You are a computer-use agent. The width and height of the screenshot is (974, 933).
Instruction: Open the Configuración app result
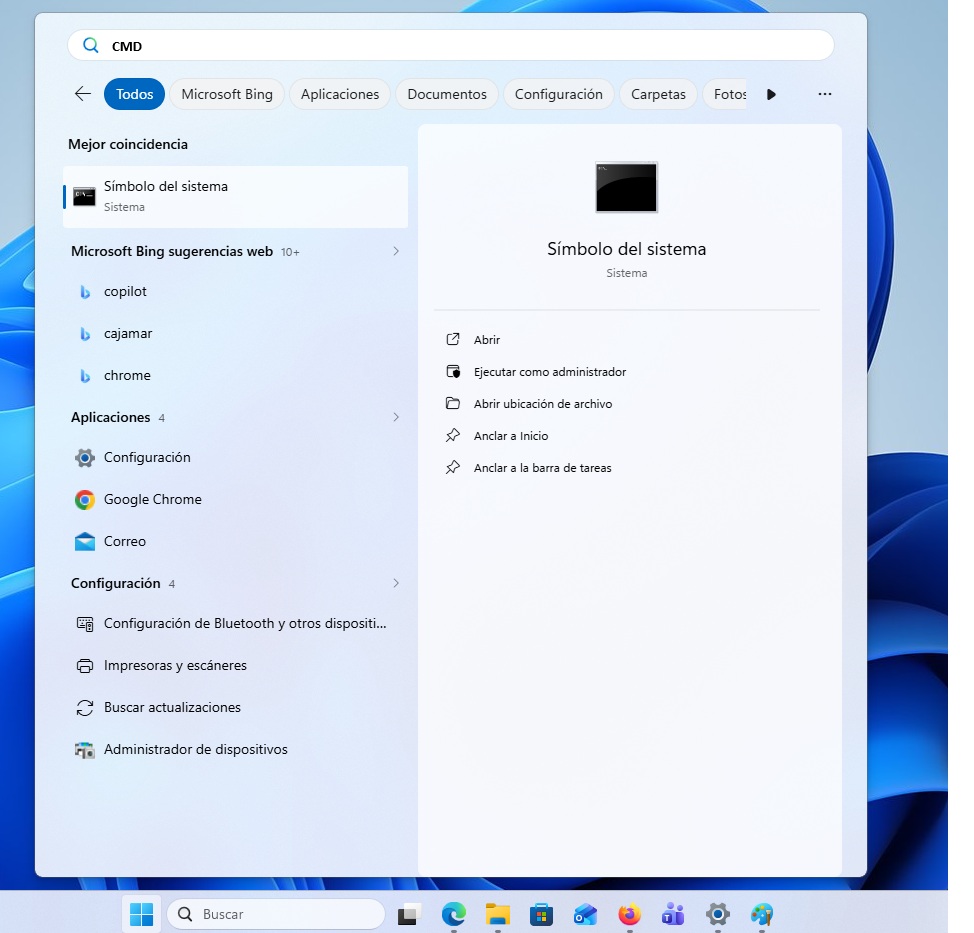pos(235,458)
